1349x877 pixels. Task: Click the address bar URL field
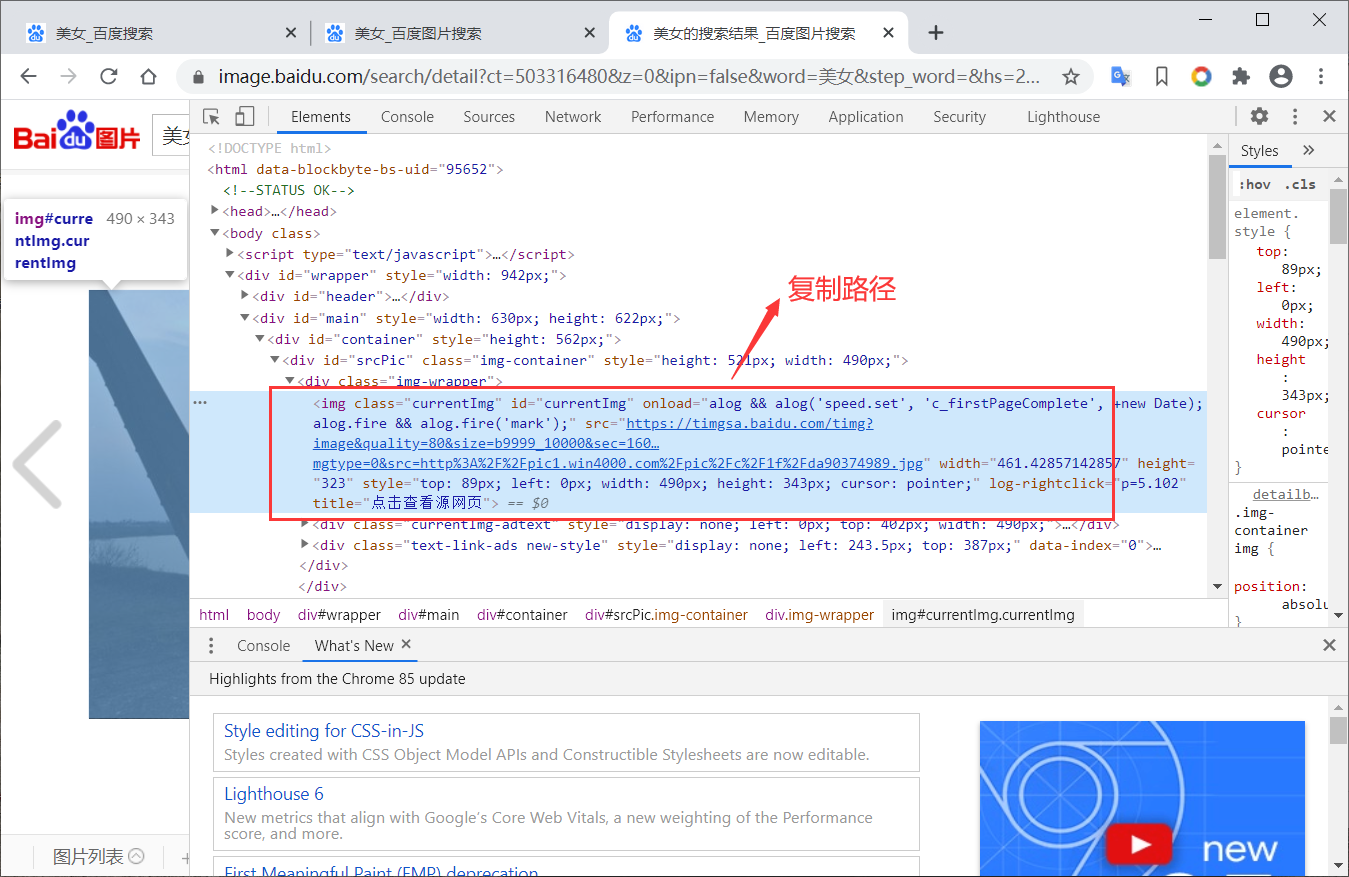(630, 76)
